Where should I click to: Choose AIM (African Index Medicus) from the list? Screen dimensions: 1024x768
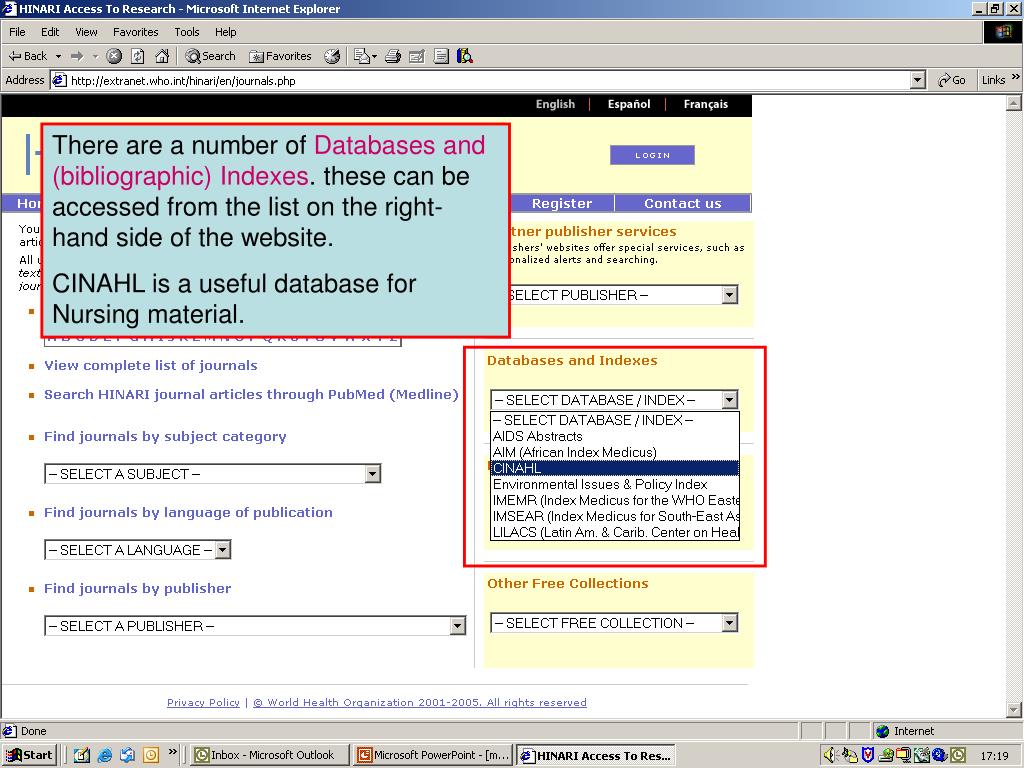point(615,452)
